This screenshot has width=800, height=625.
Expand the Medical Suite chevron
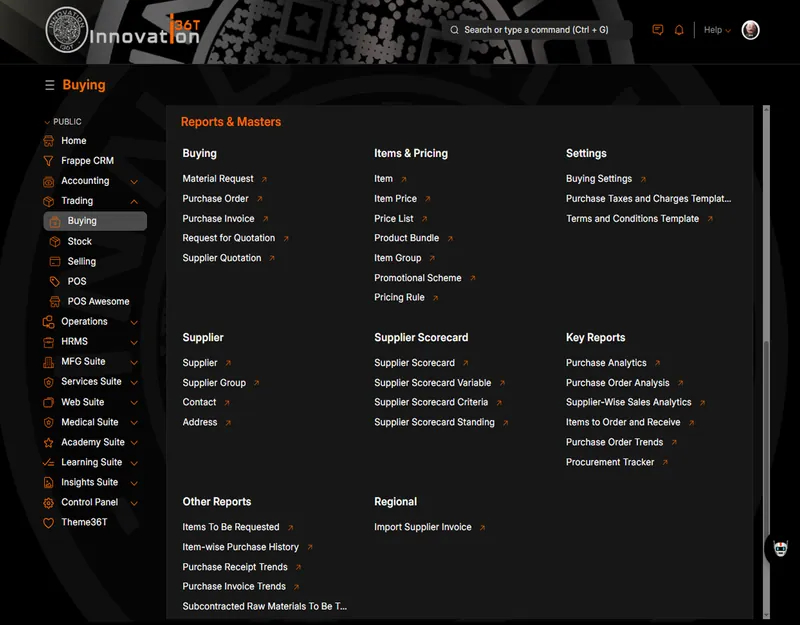(134, 422)
